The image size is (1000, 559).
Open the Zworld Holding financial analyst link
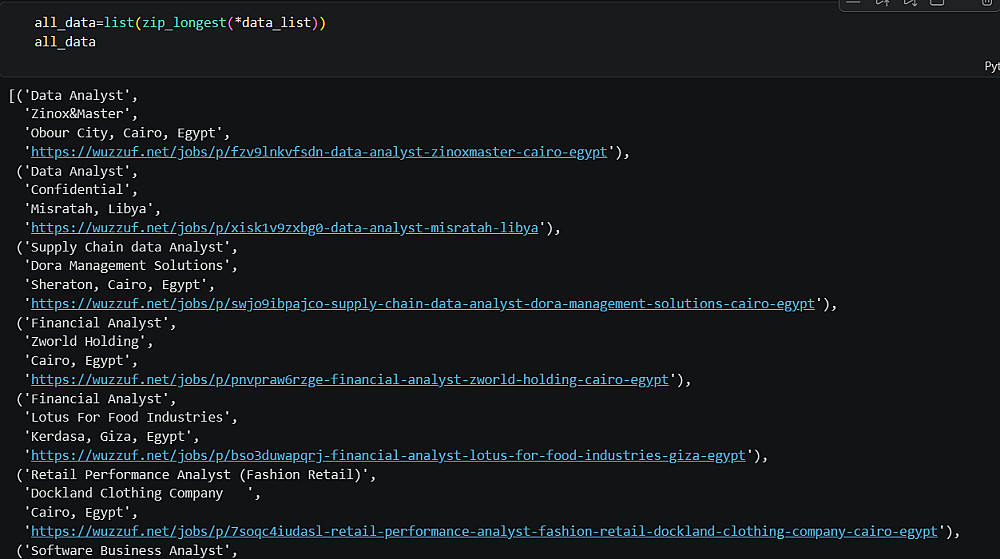(350, 380)
